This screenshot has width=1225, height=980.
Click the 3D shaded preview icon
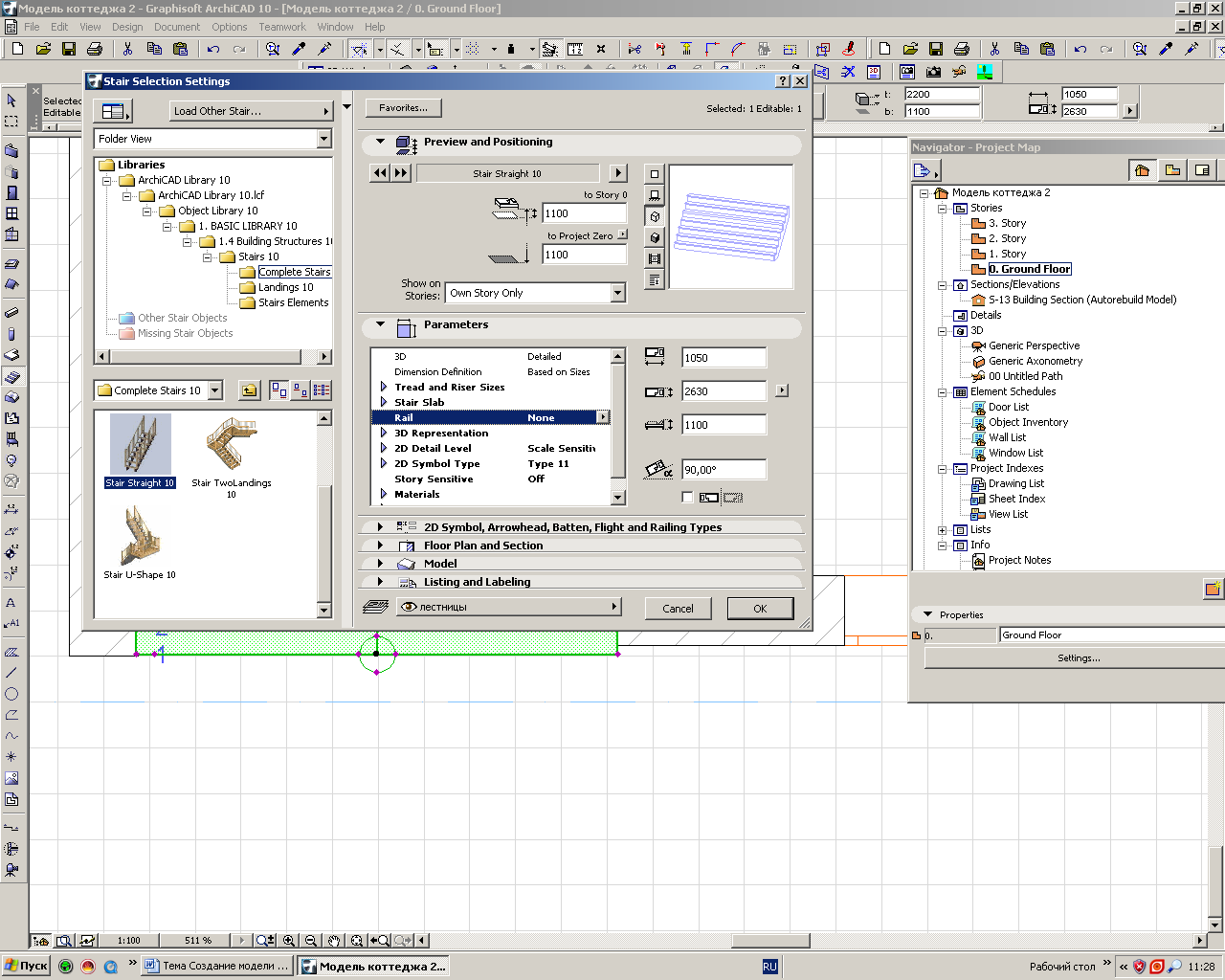click(655, 237)
